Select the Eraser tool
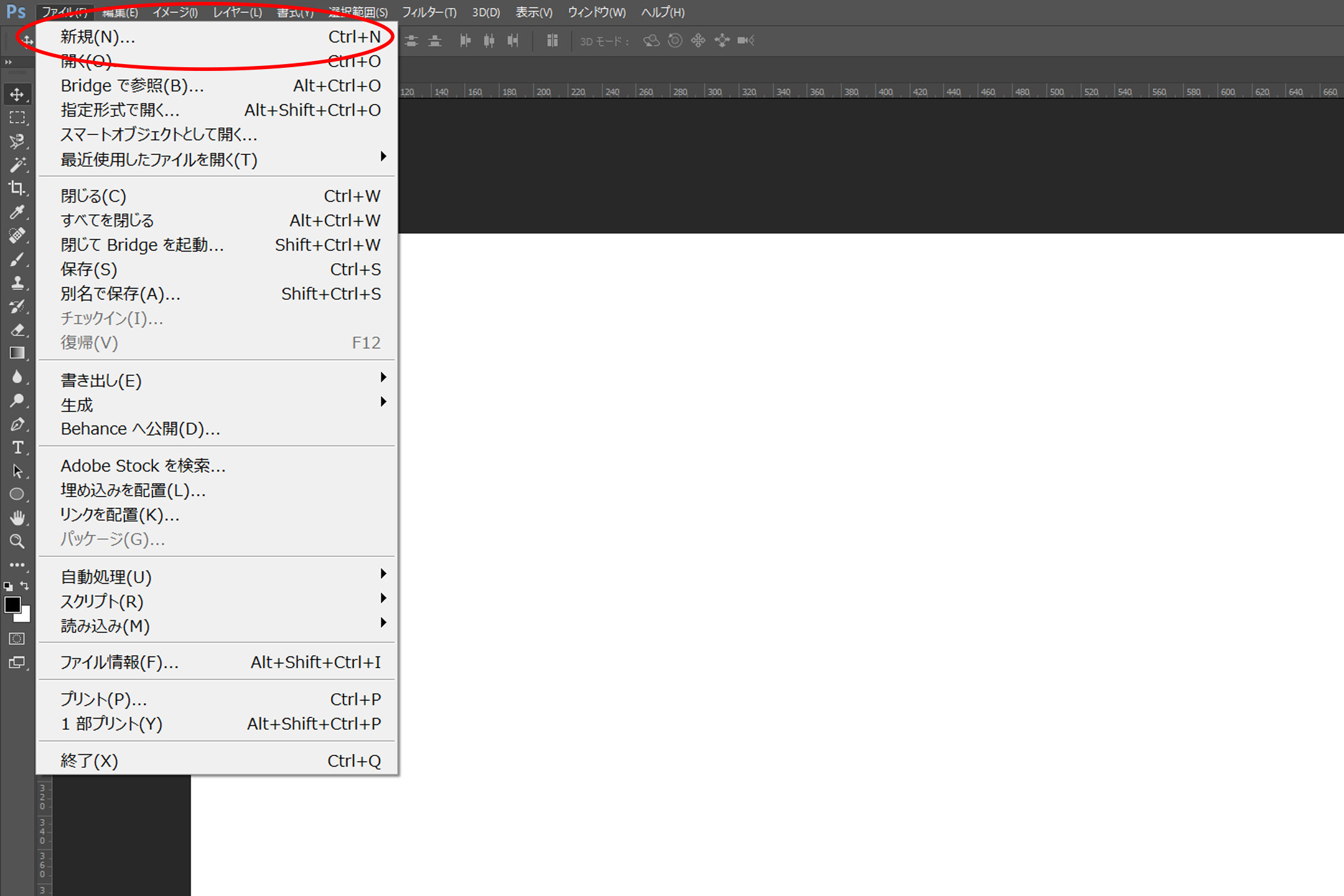The width and height of the screenshot is (1344, 896). [17, 330]
